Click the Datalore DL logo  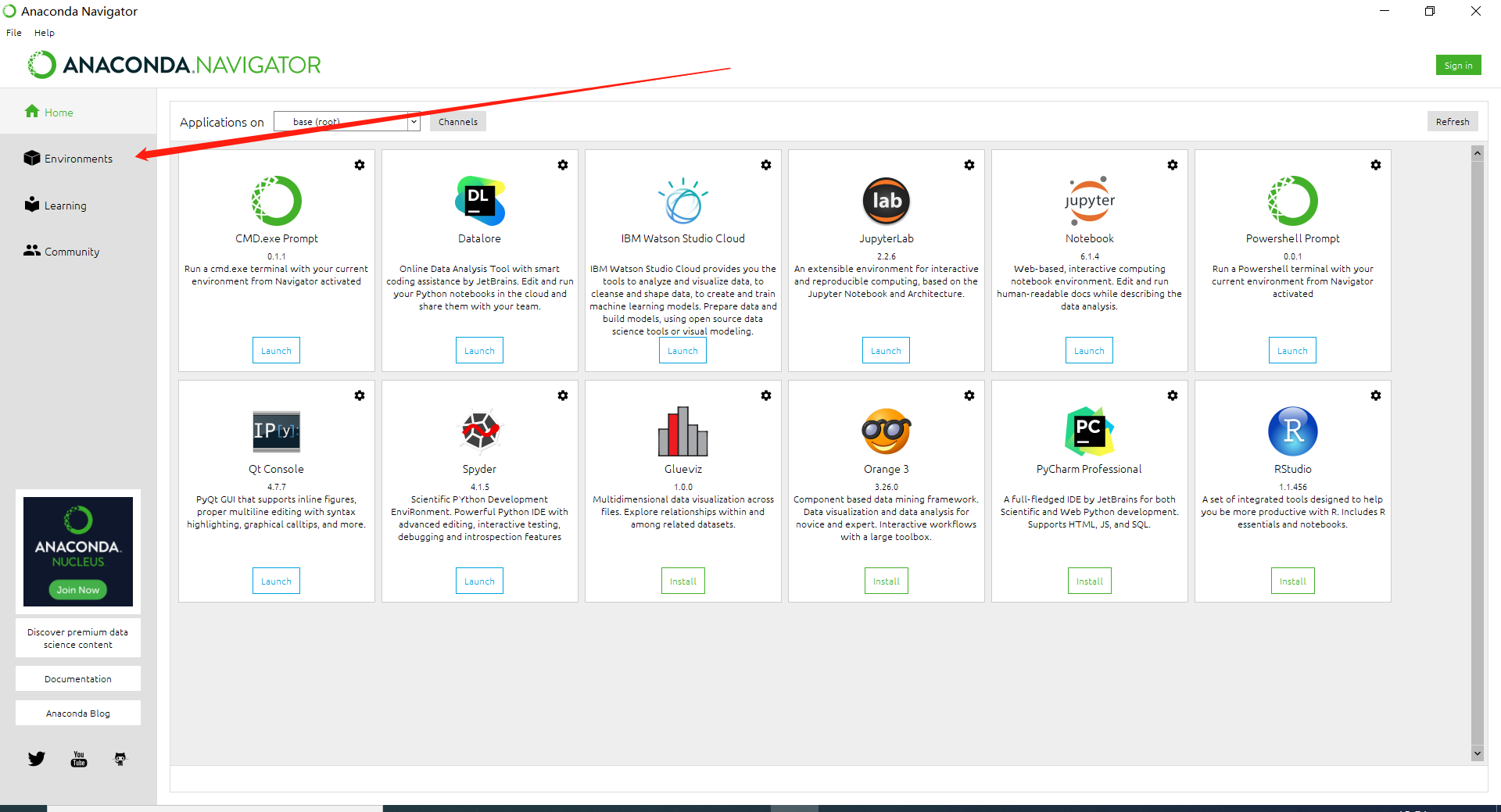pyautogui.click(x=480, y=201)
